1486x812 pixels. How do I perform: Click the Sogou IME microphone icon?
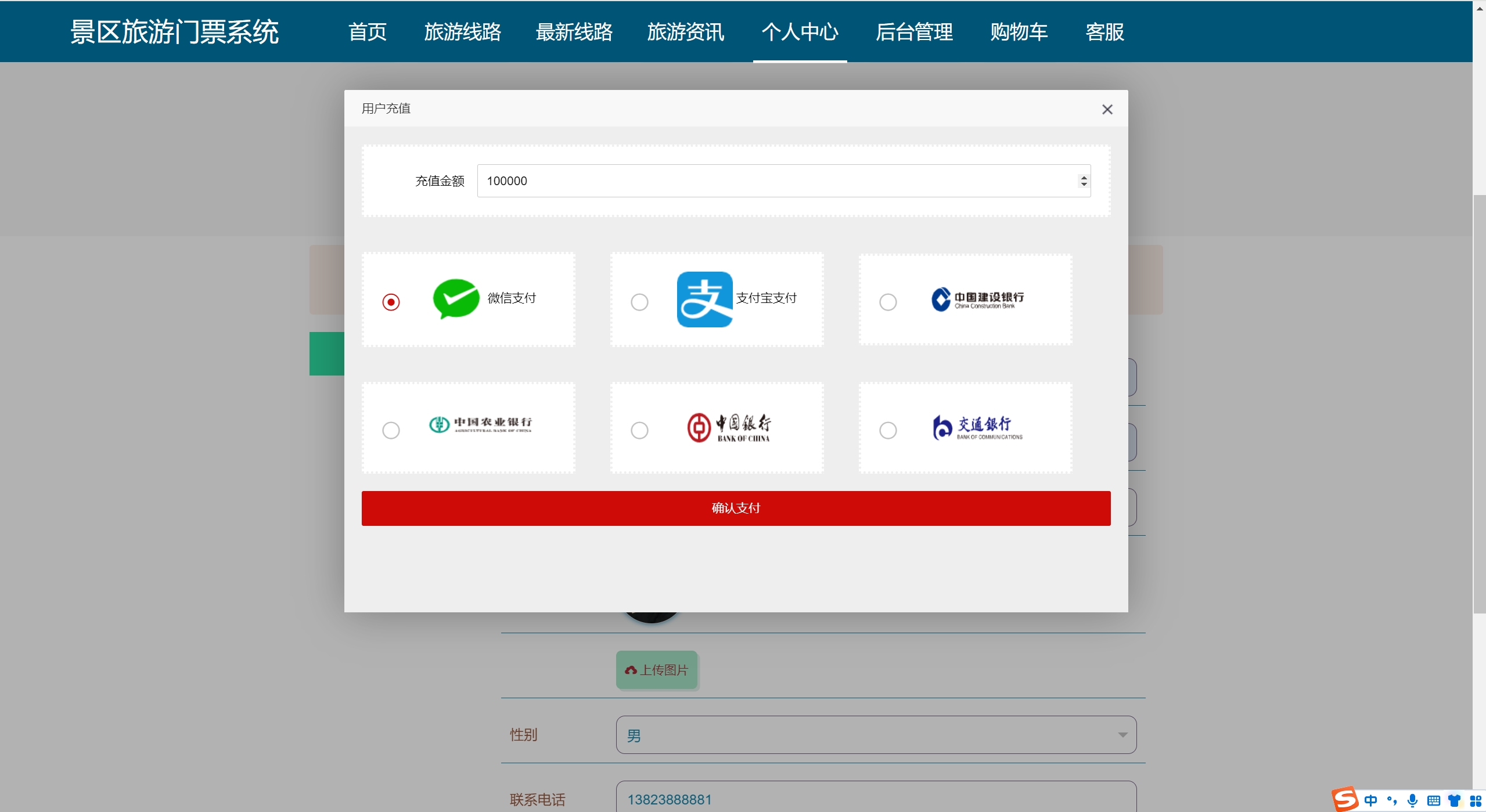(1412, 800)
